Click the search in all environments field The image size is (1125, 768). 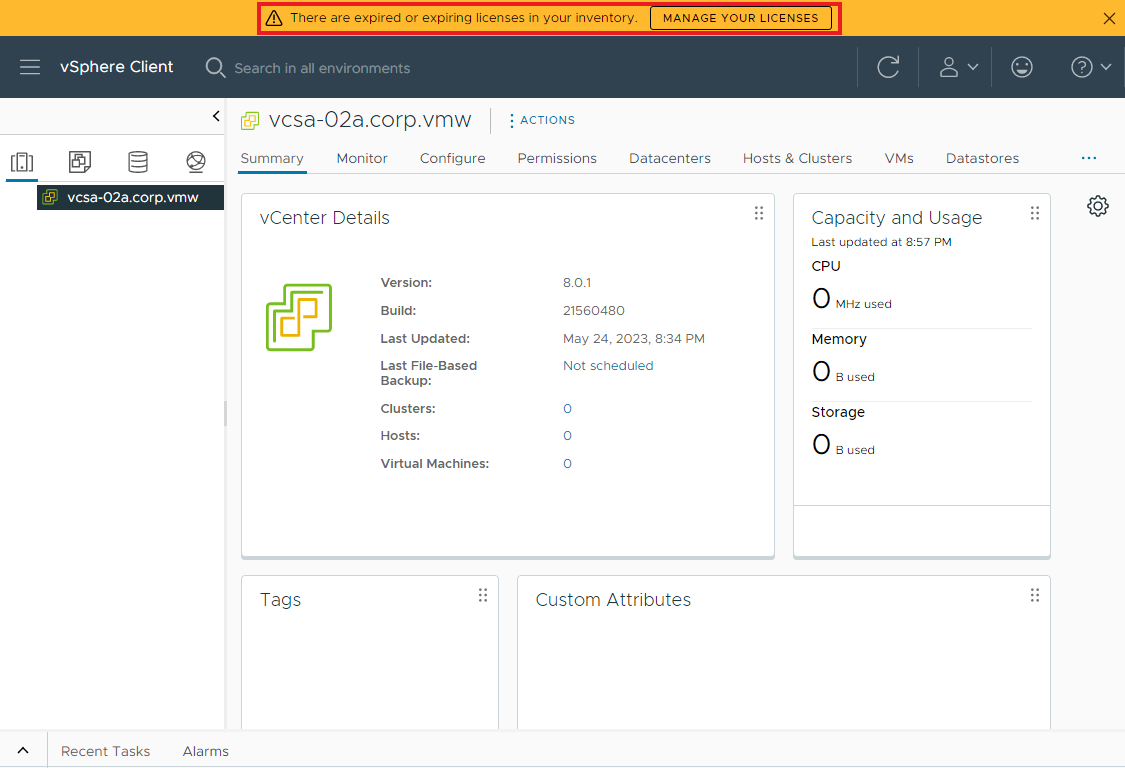(322, 68)
